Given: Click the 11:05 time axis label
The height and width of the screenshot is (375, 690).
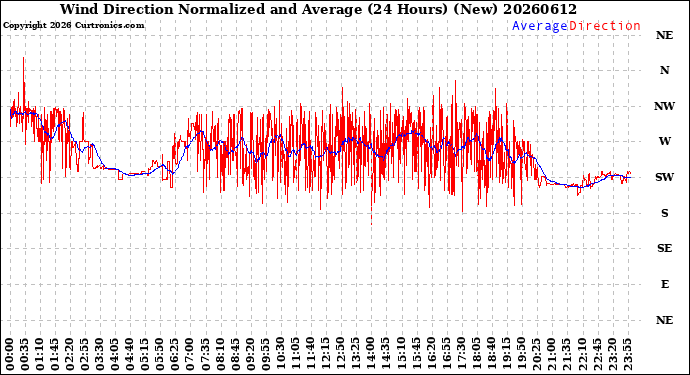Looking at the screenshot, I should coord(295,355).
